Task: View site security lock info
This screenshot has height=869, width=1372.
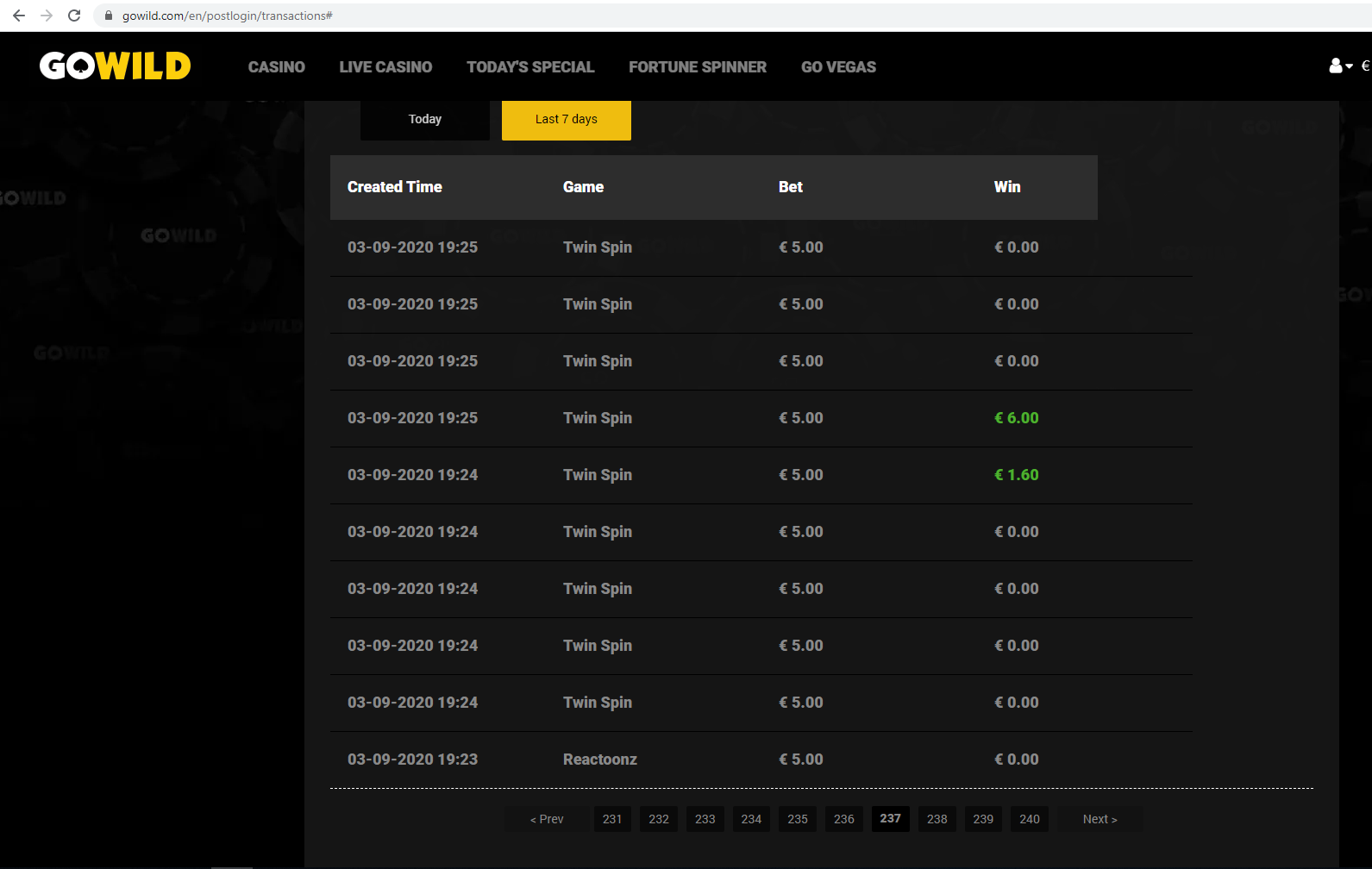Action: point(109,16)
